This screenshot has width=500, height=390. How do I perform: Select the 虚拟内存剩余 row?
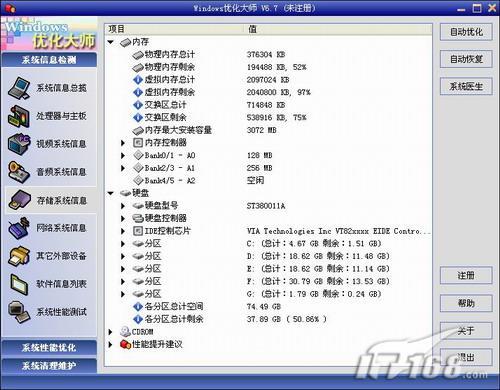click(x=269, y=92)
